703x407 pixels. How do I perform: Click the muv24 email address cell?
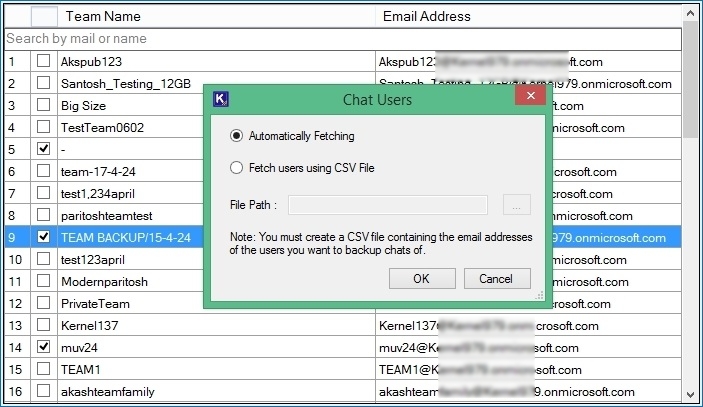point(529,347)
